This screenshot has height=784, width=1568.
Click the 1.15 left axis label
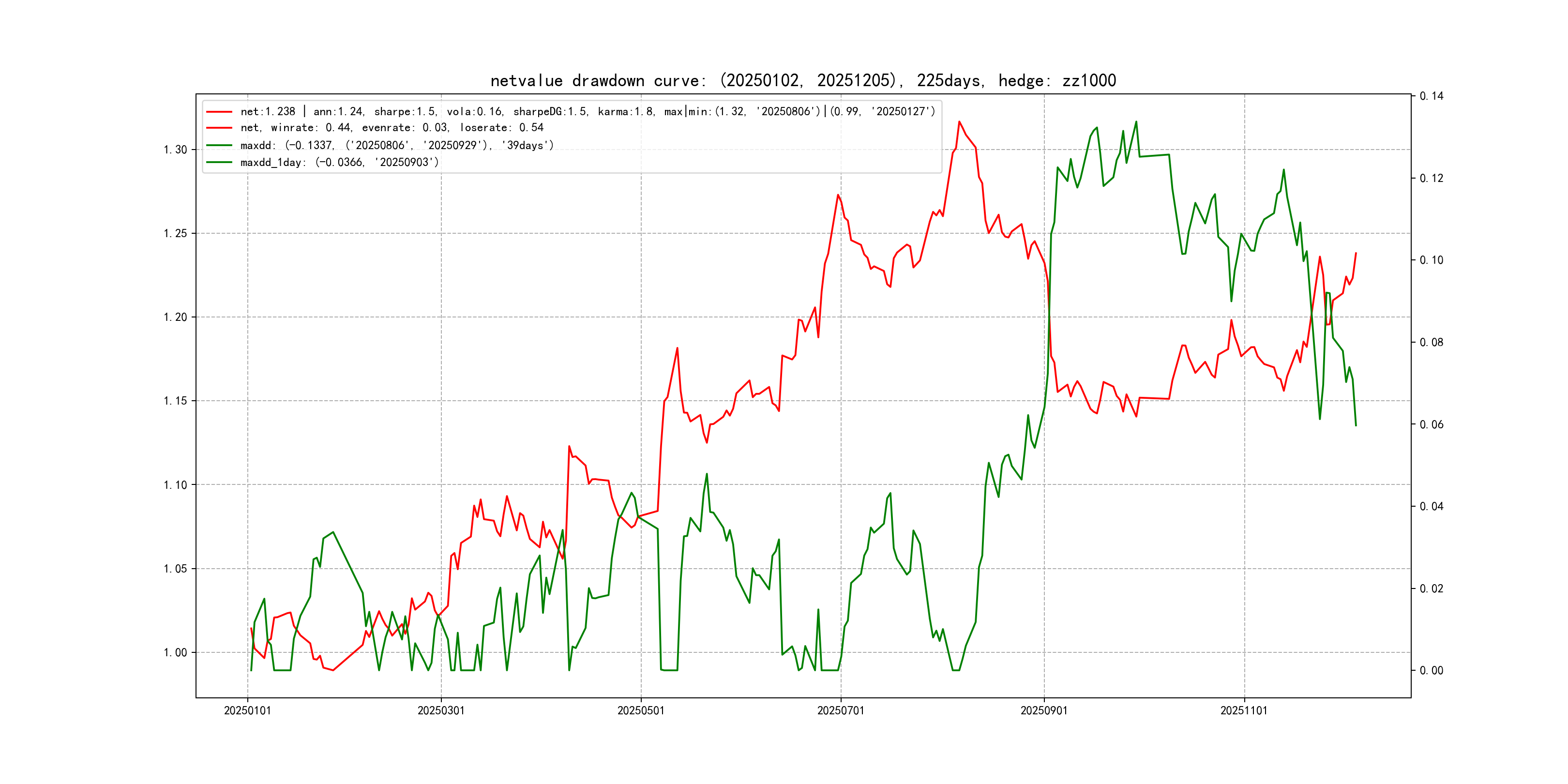[x=175, y=401]
